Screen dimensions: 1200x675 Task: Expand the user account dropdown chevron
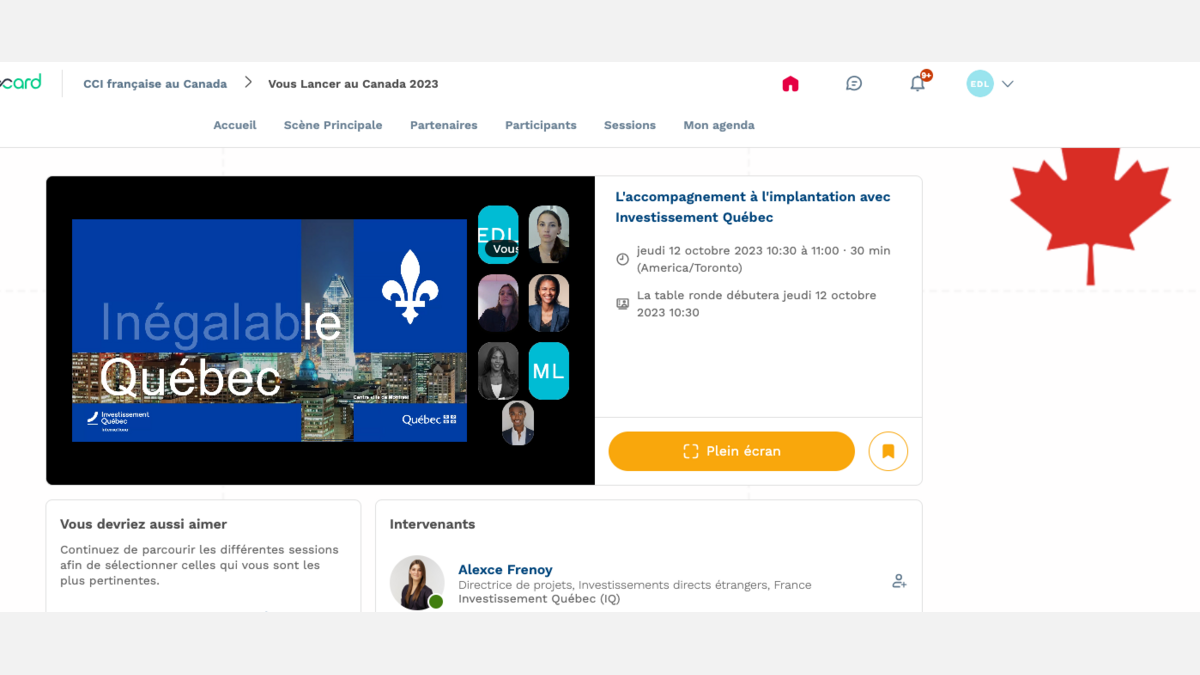pyautogui.click(x=1008, y=84)
